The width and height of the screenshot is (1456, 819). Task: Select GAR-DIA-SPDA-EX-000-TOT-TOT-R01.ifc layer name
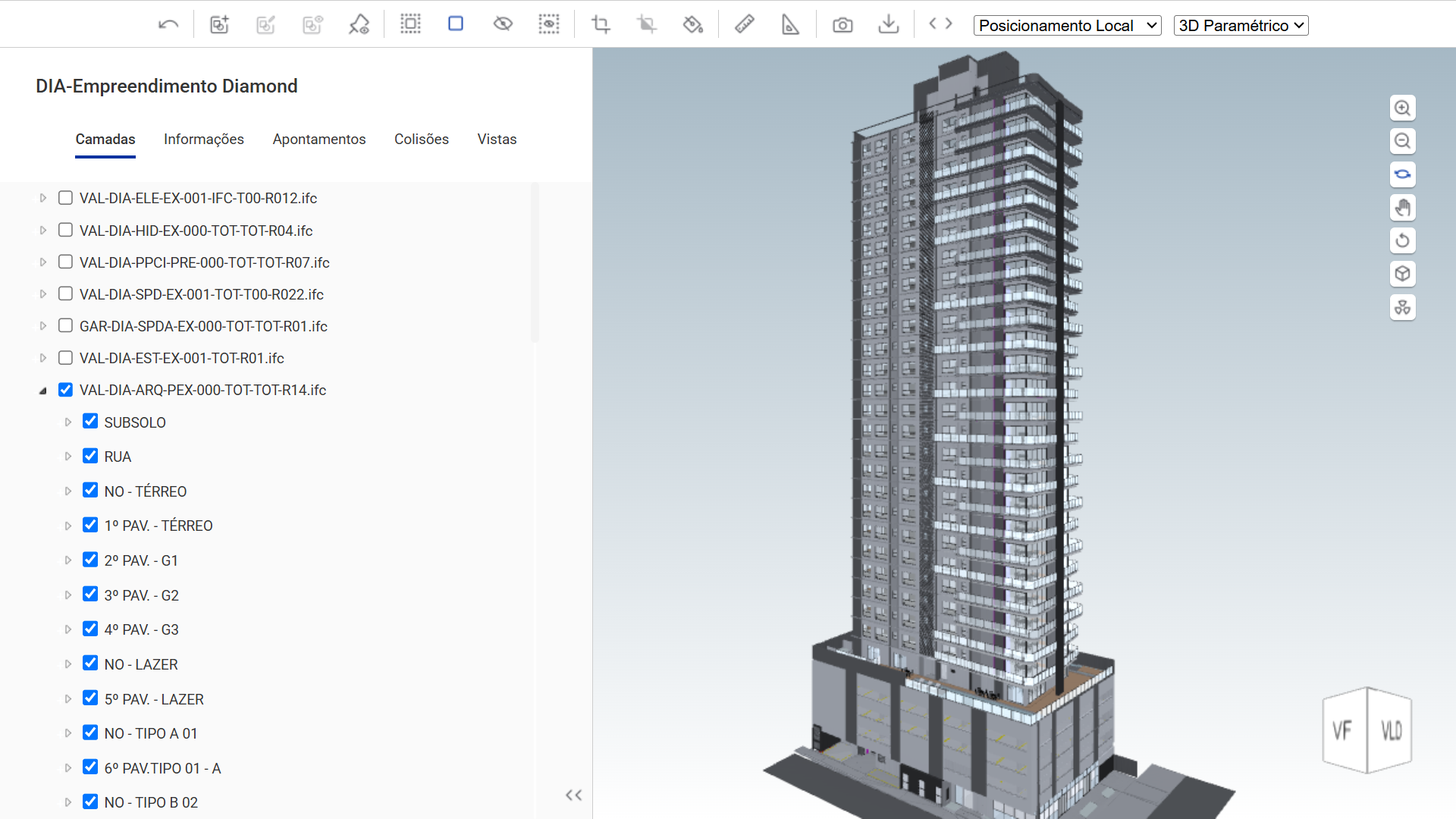[x=203, y=326]
